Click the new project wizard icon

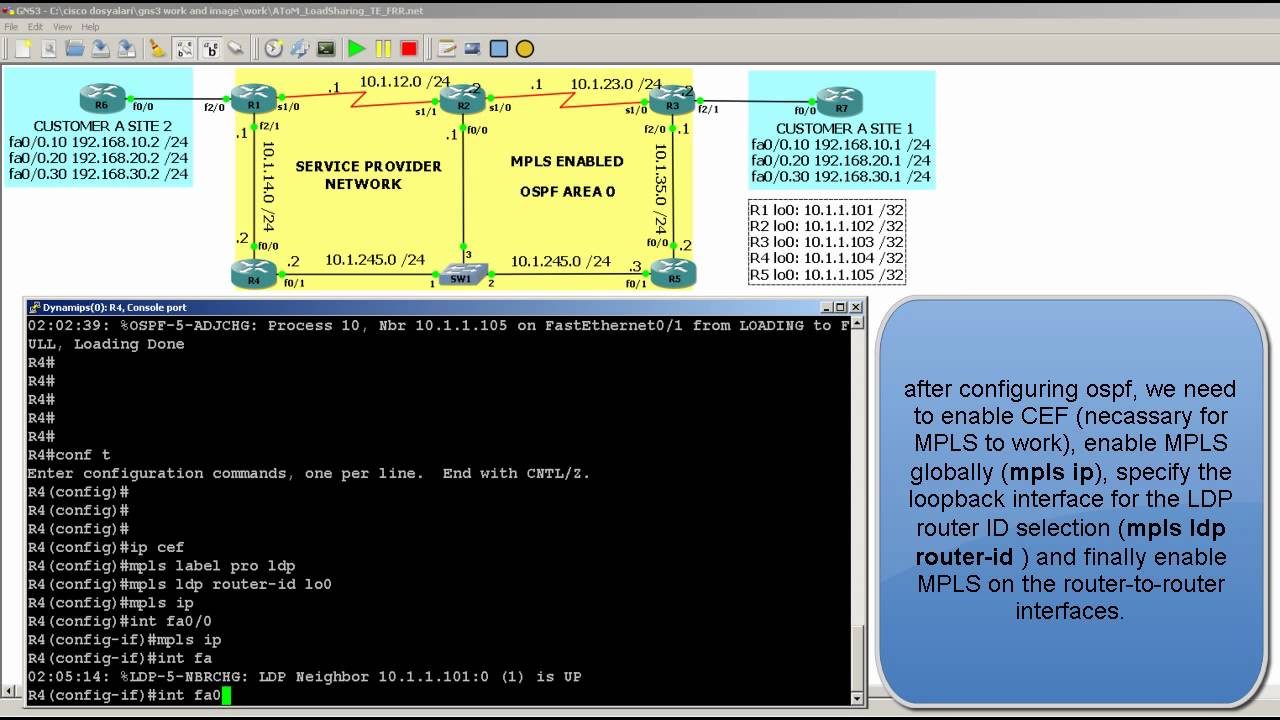coord(48,48)
